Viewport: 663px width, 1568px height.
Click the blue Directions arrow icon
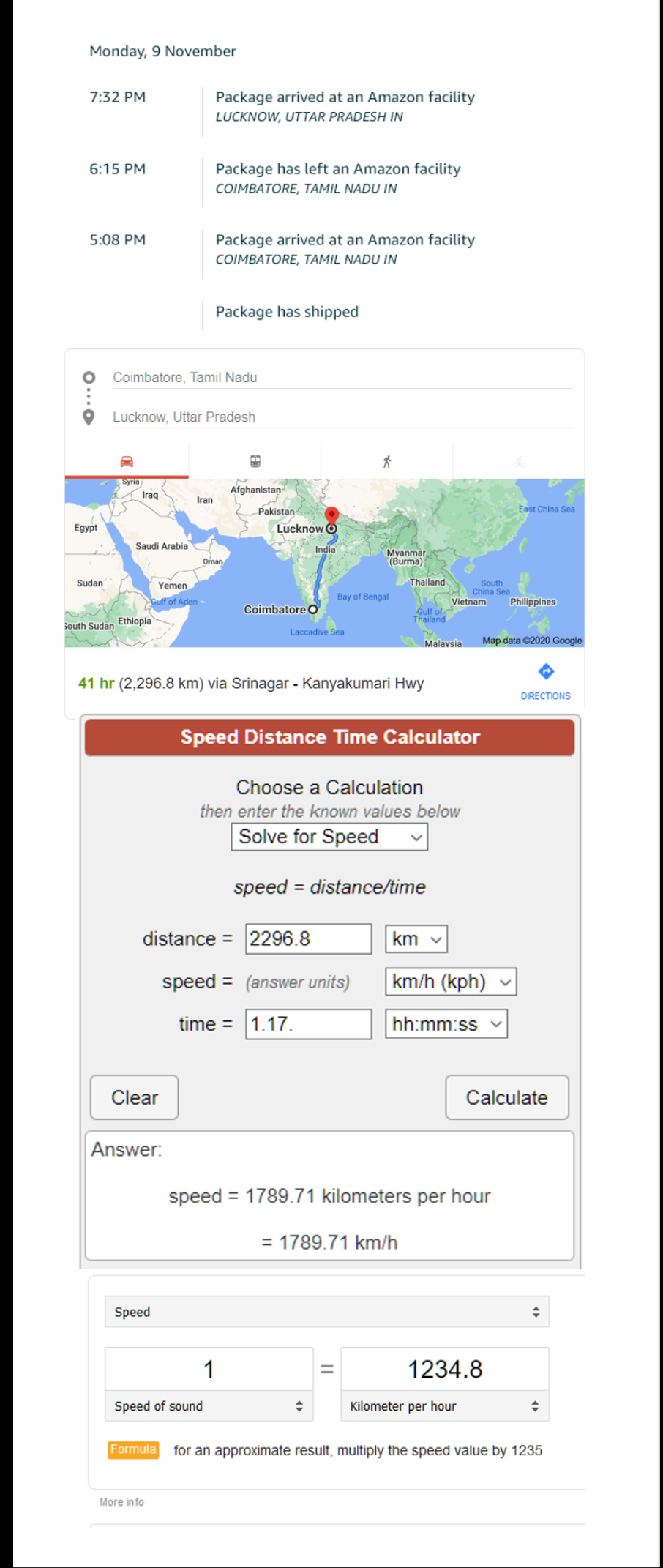tap(546, 671)
